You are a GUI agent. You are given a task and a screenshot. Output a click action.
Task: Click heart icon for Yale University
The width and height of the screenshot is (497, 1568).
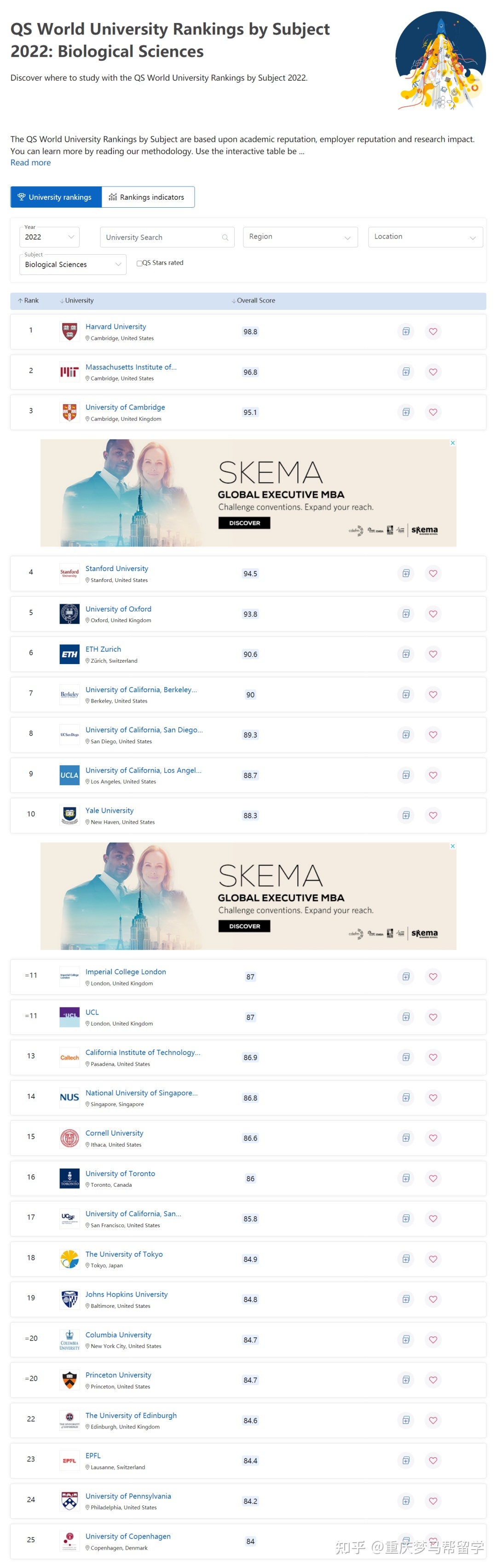[x=433, y=815]
